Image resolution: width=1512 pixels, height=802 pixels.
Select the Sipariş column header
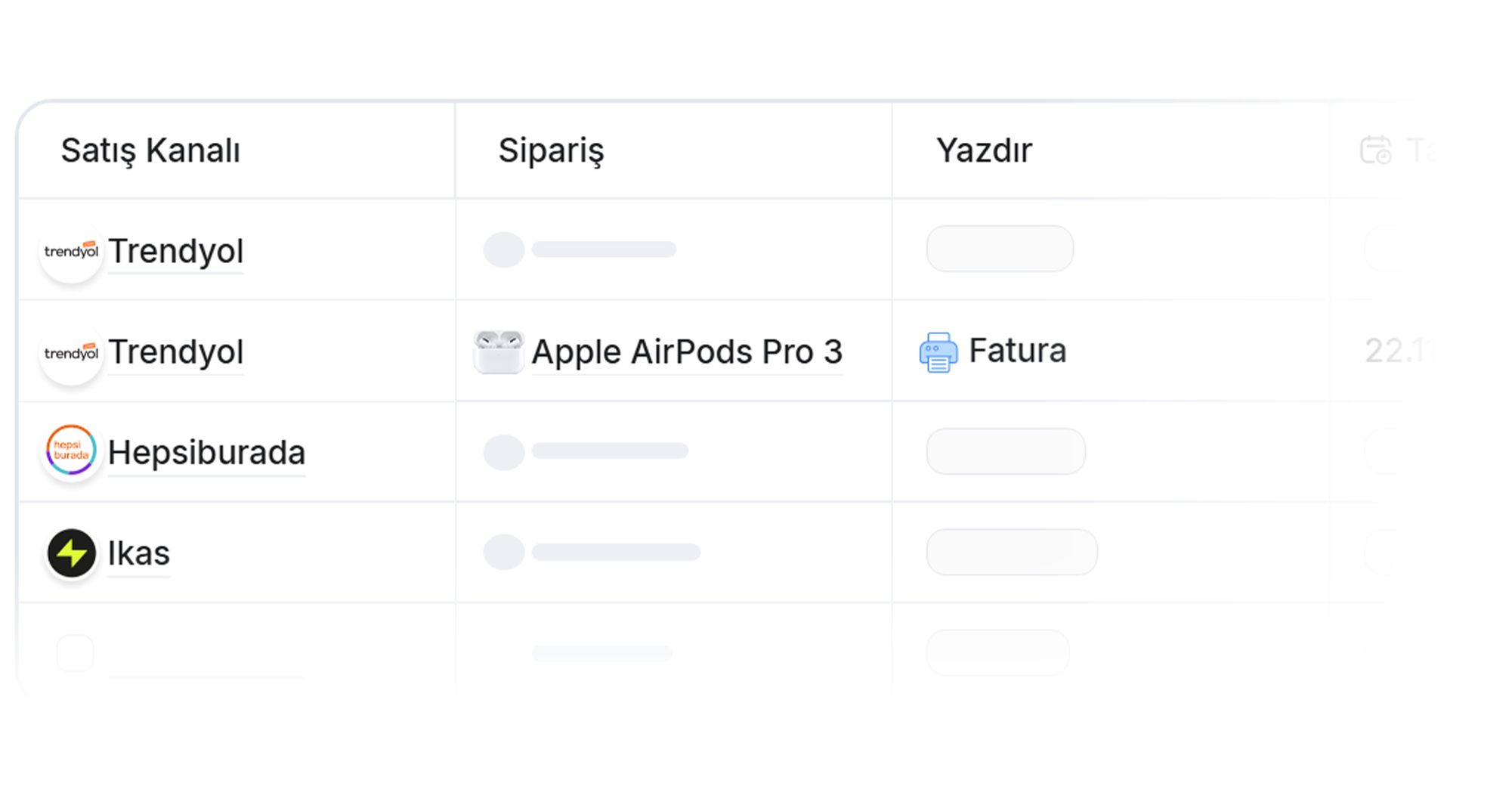(551, 150)
